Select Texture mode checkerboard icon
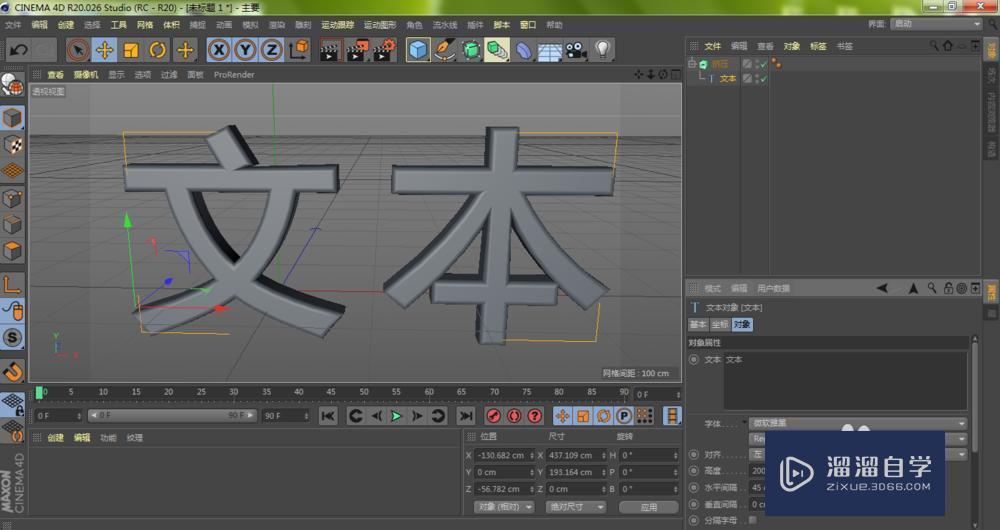 click(13, 145)
